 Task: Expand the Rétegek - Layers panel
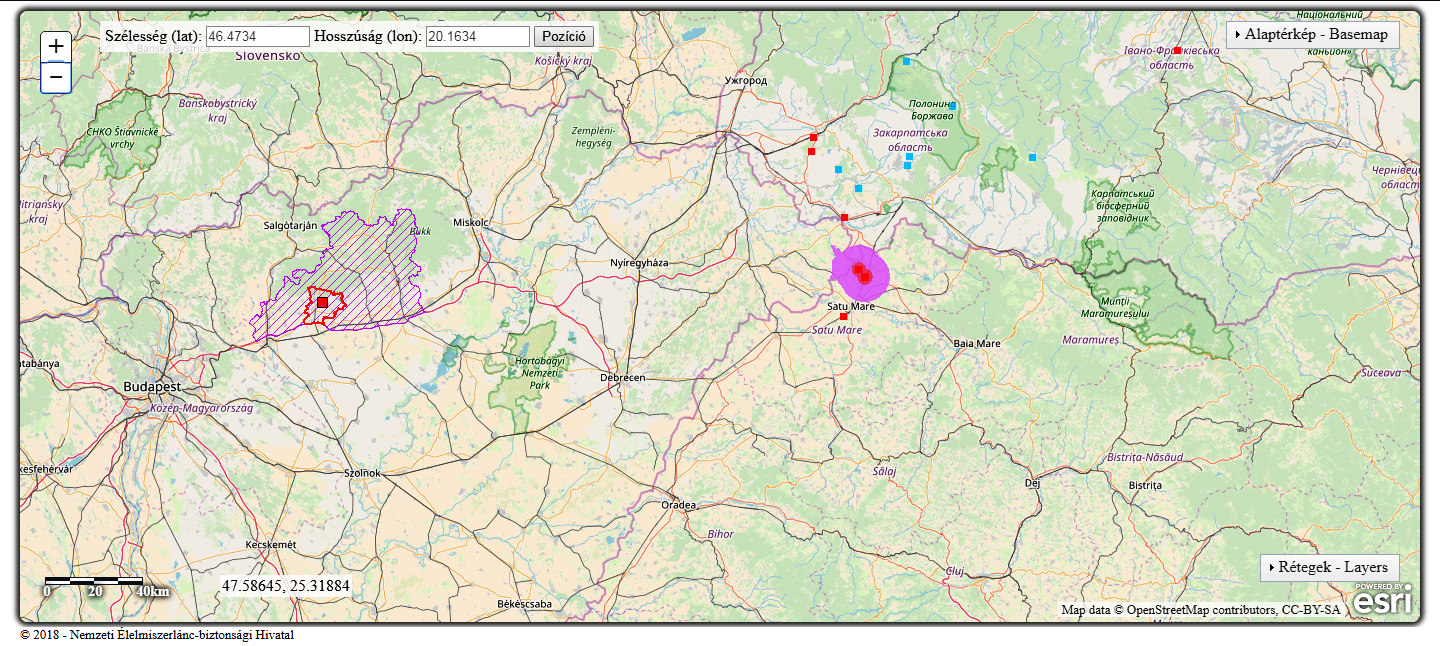(1329, 567)
